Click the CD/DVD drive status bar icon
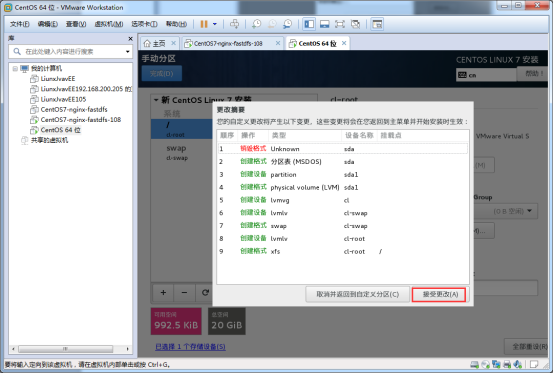The width and height of the screenshot is (553, 373). (x=486, y=365)
